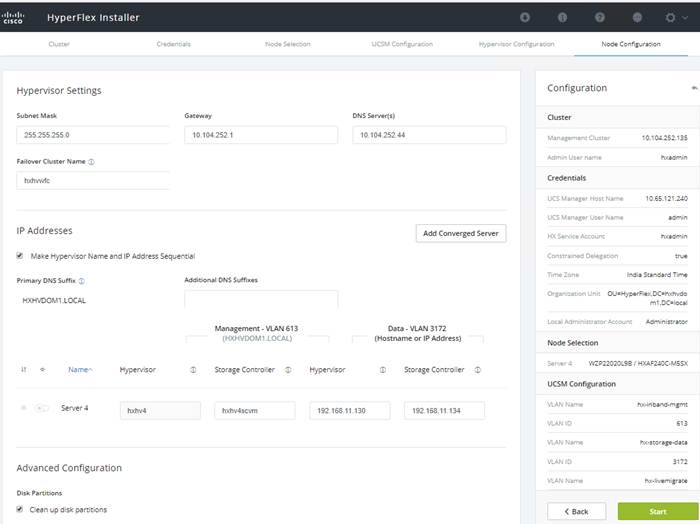This screenshot has height=524, width=700.
Task: Open the help question mark icon
Action: (600, 17)
